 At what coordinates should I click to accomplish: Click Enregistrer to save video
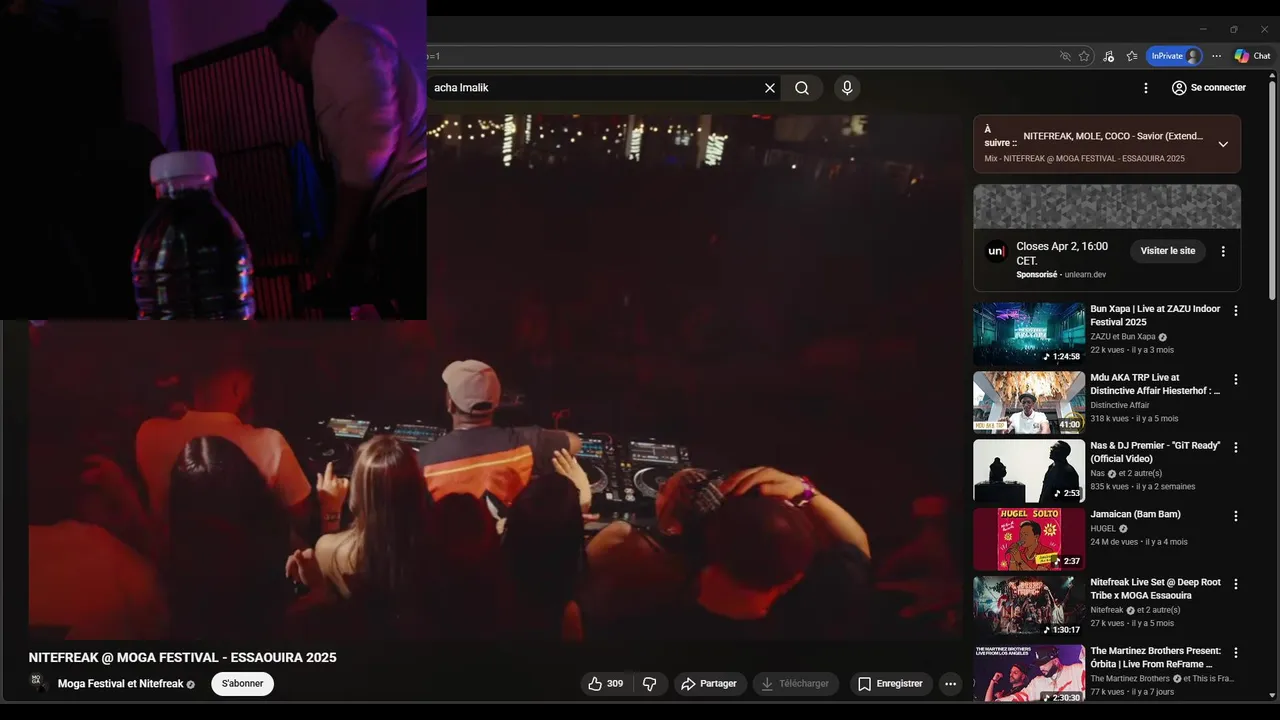click(x=891, y=684)
